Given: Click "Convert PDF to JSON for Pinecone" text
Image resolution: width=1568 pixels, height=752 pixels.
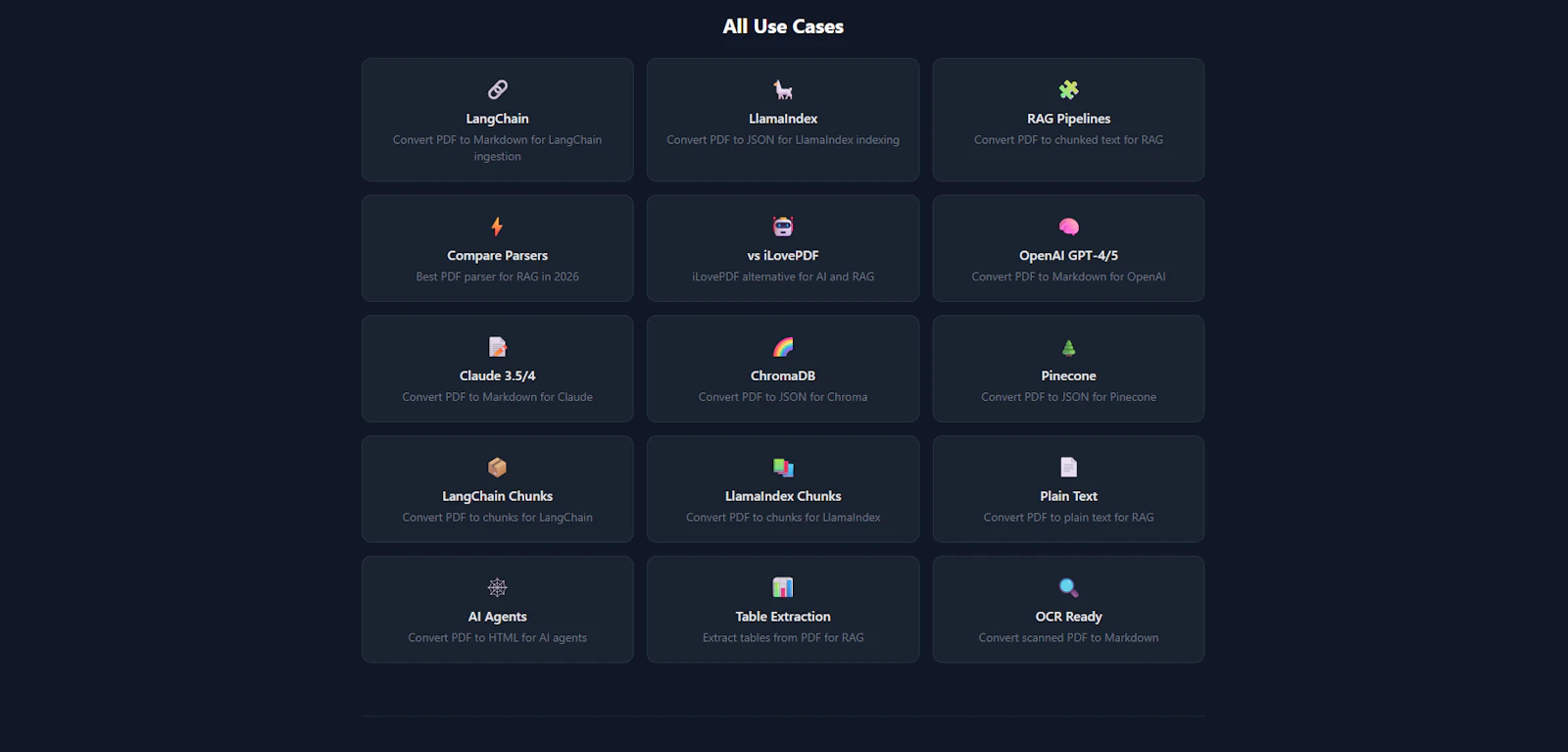Looking at the screenshot, I should click(1069, 398).
